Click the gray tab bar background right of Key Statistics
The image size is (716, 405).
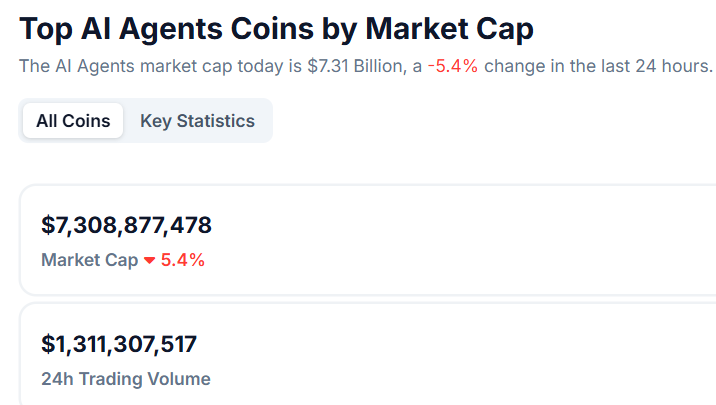pyautogui.click(x=266, y=121)
